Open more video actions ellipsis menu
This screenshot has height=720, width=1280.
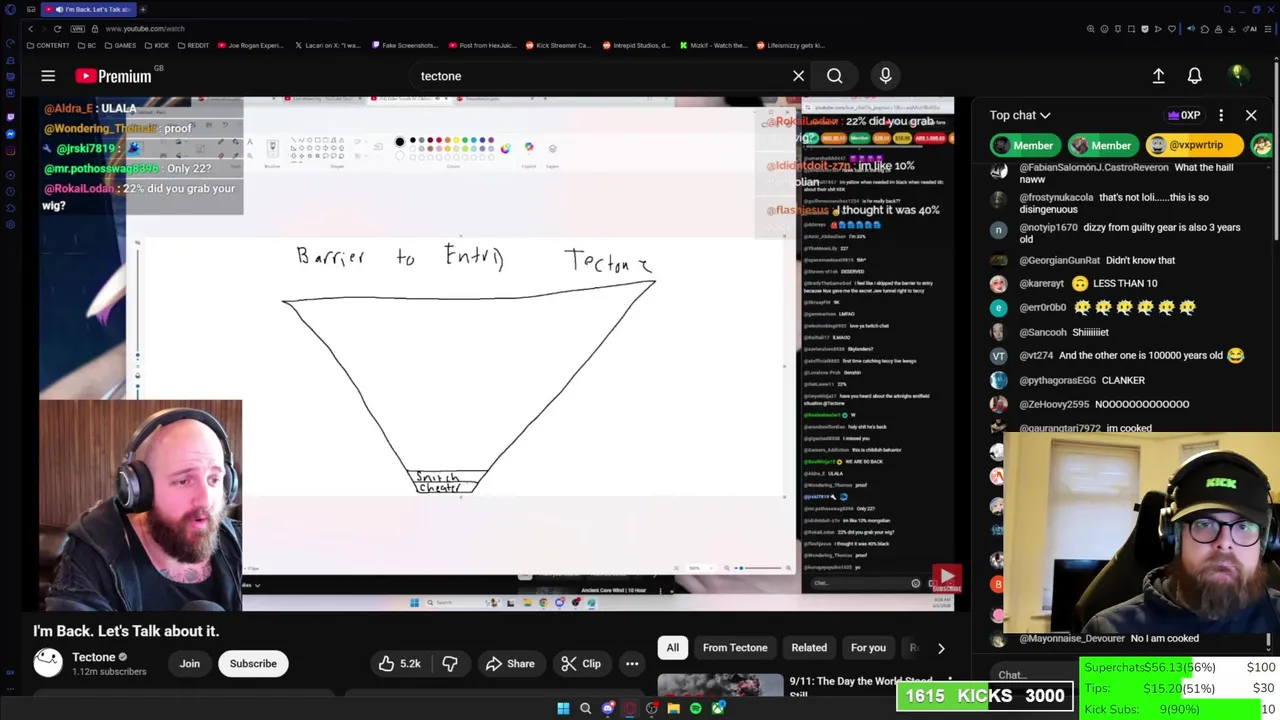(x=632, y=664)
